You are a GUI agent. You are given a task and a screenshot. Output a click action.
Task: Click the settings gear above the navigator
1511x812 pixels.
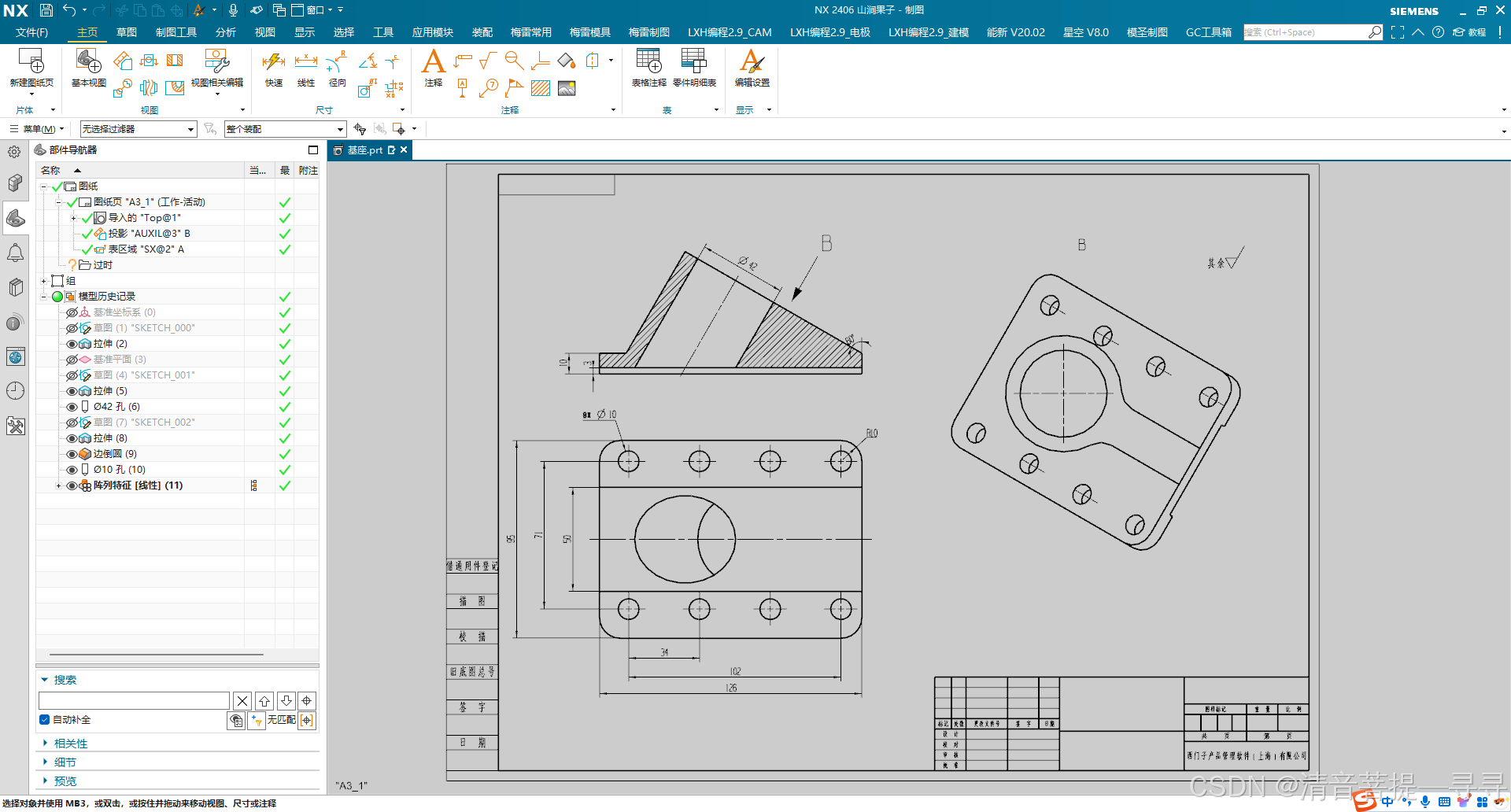14,151
